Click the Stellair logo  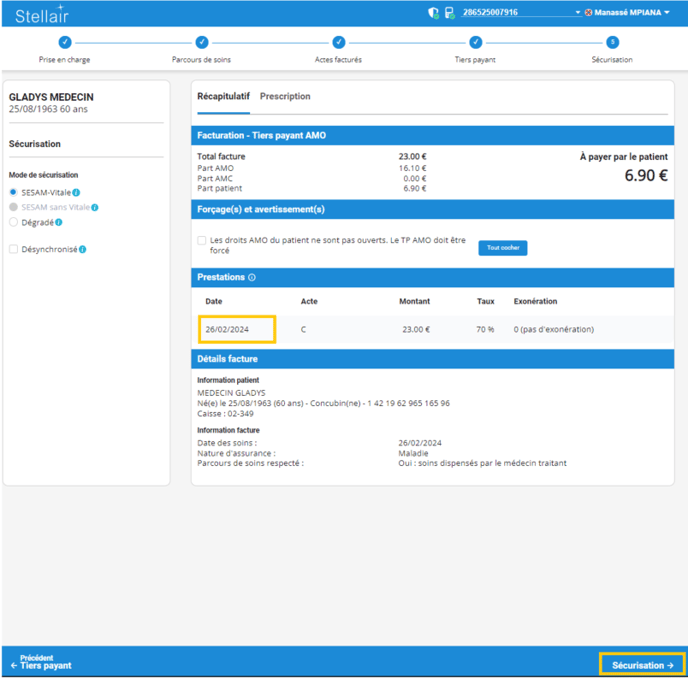pyautogui.click(x=42, y=15)
